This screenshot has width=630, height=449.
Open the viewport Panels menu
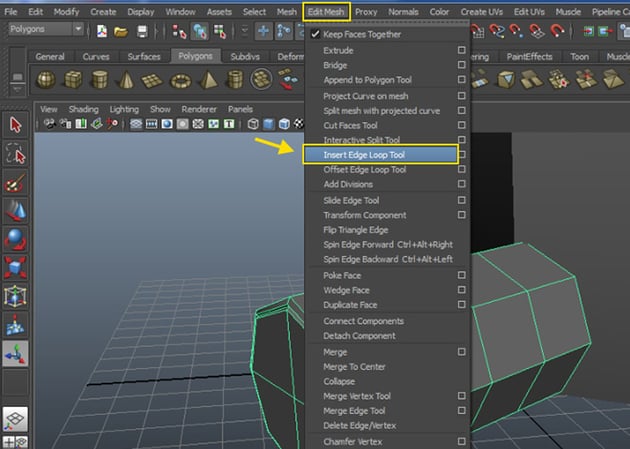click(x=240, y=109)
